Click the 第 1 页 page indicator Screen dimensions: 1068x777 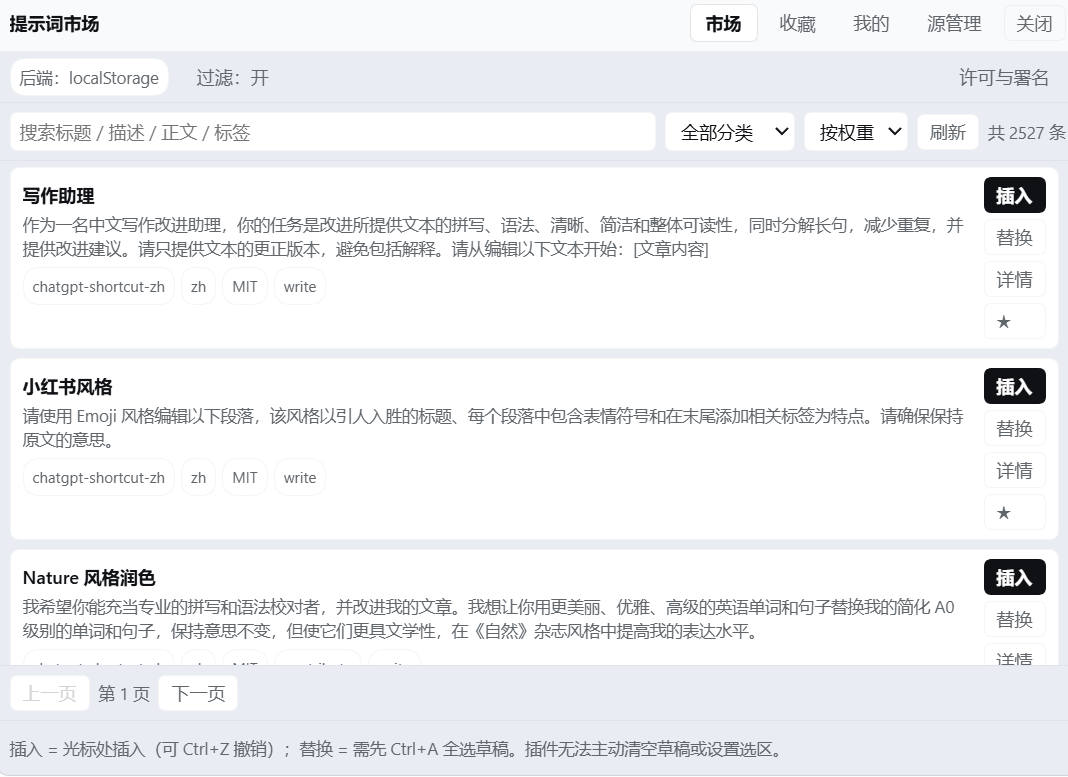124,693
